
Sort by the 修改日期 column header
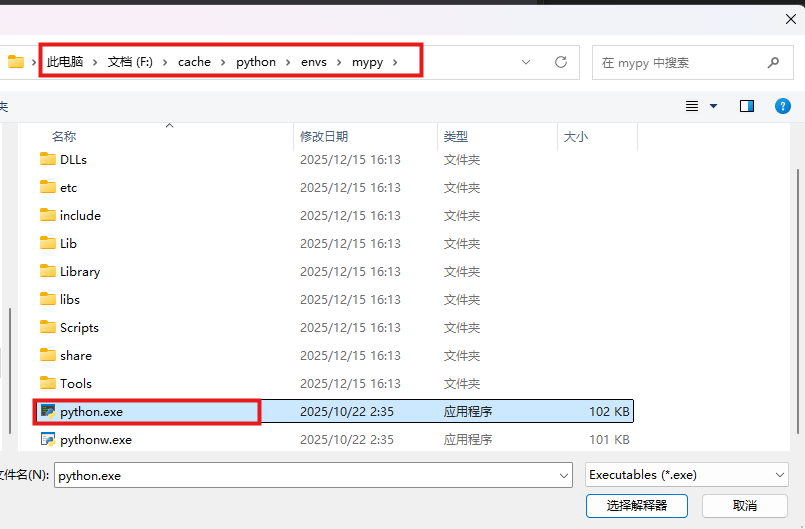click(324, 136)
